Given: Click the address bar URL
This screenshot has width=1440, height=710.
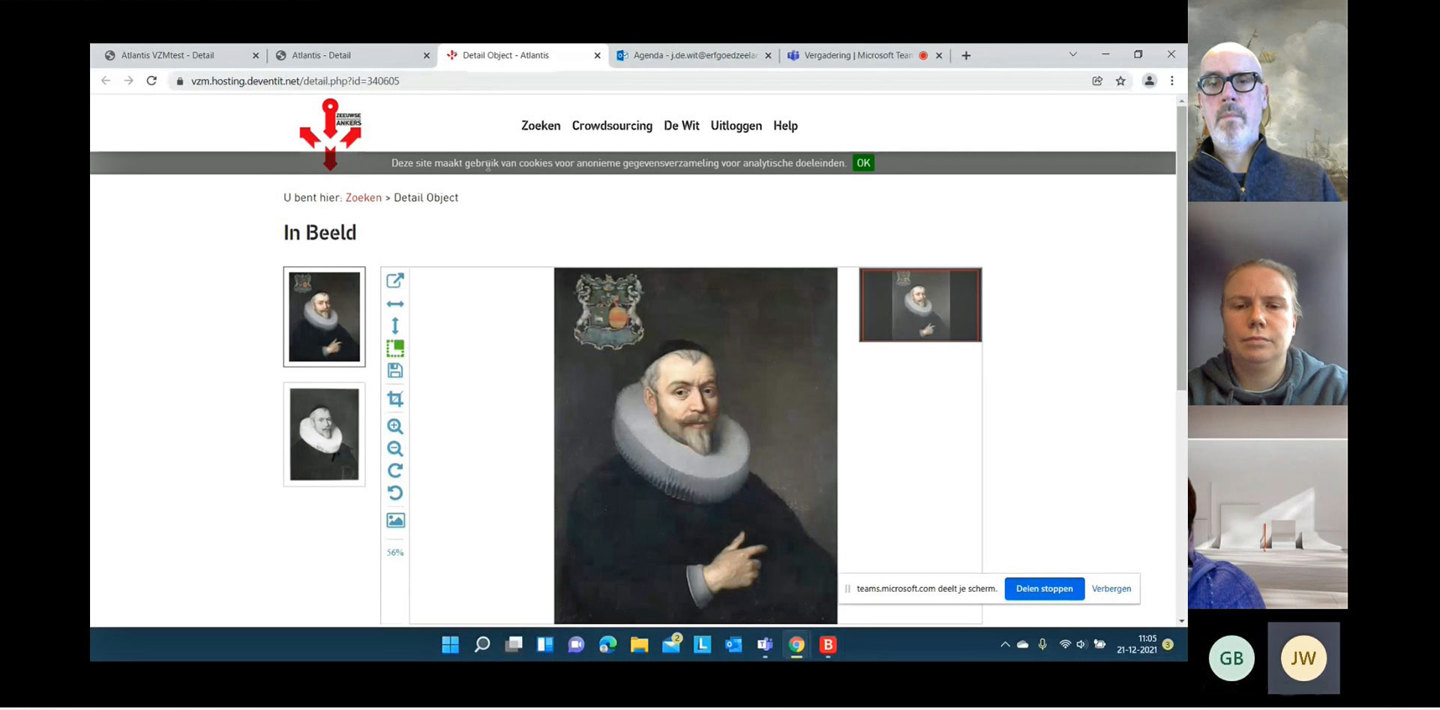Looking at the screenshot, I should pyautogui.click(x=295, y=81).
